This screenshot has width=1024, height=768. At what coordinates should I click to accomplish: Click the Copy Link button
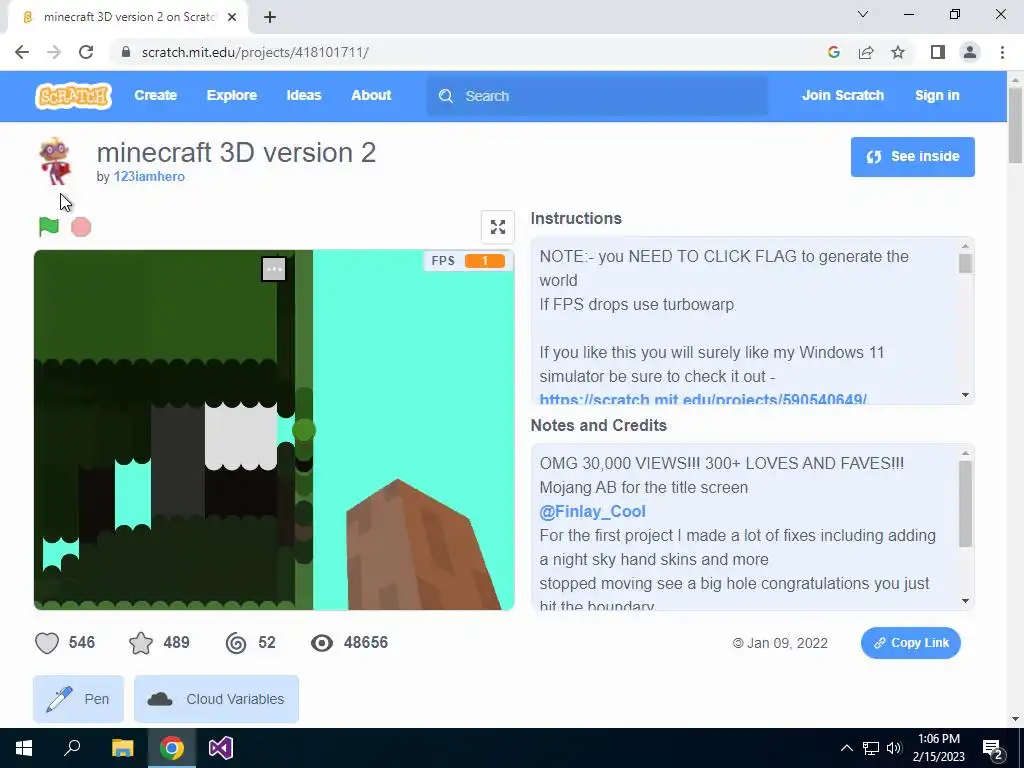pyautogui.click(x=910, y=643)
